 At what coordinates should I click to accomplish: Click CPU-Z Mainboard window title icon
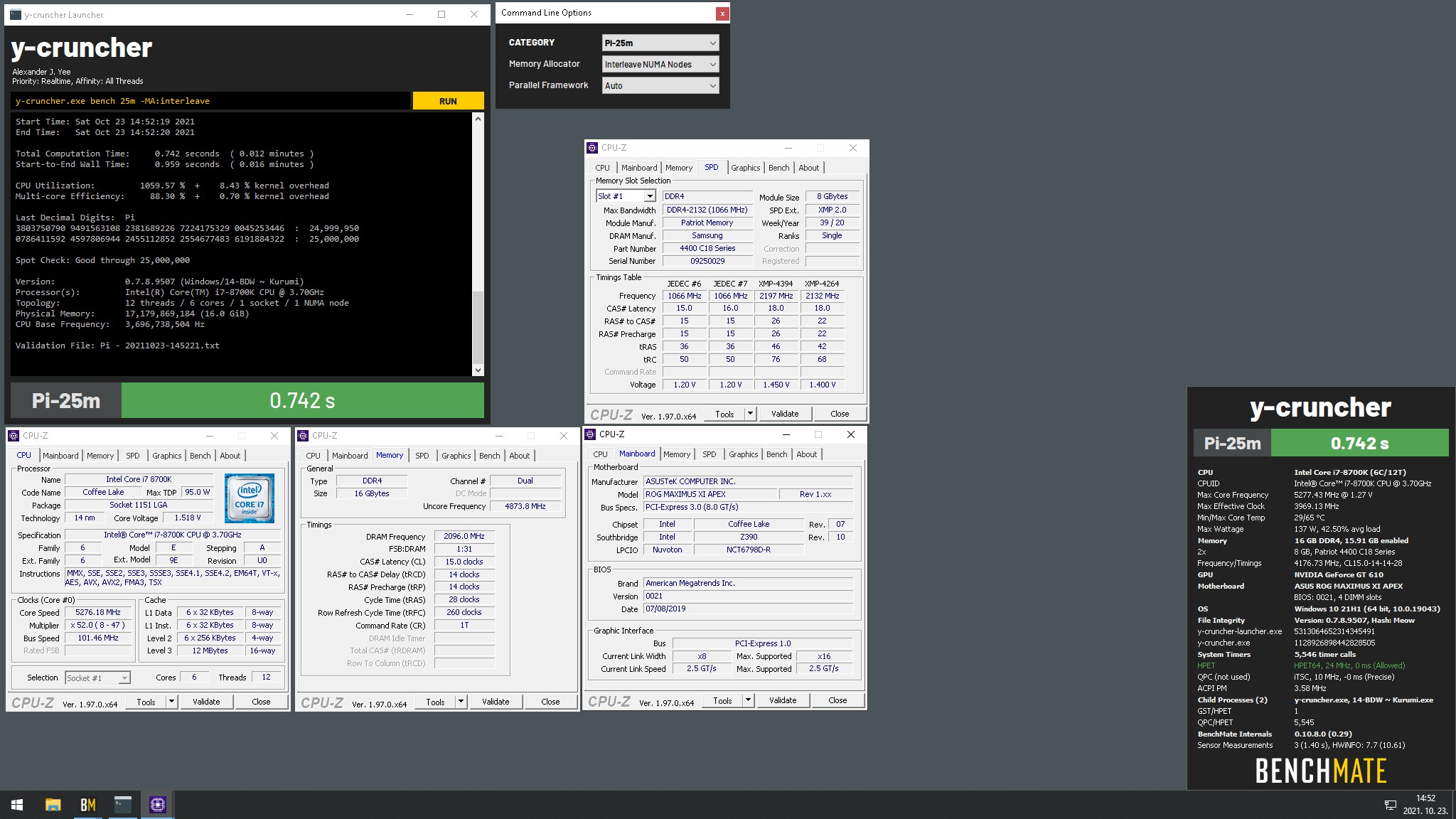590,434
